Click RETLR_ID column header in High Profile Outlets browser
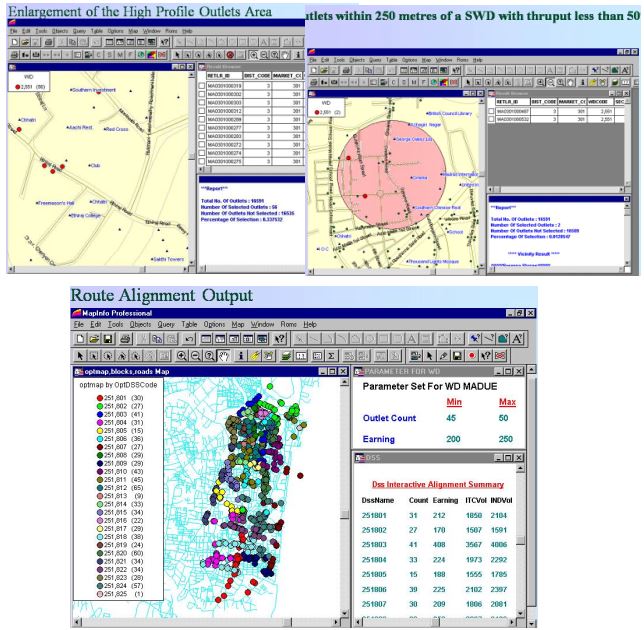The image size is (644, 630). point(224,76)
